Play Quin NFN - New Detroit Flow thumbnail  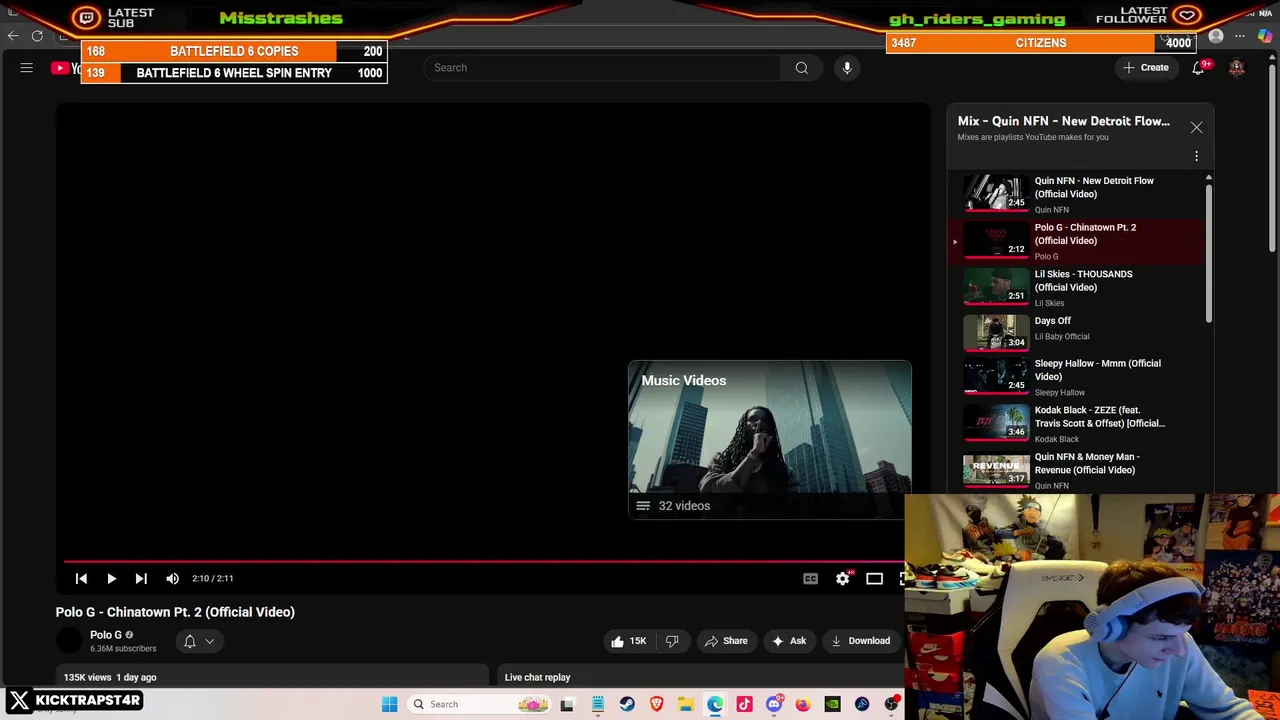995,194
